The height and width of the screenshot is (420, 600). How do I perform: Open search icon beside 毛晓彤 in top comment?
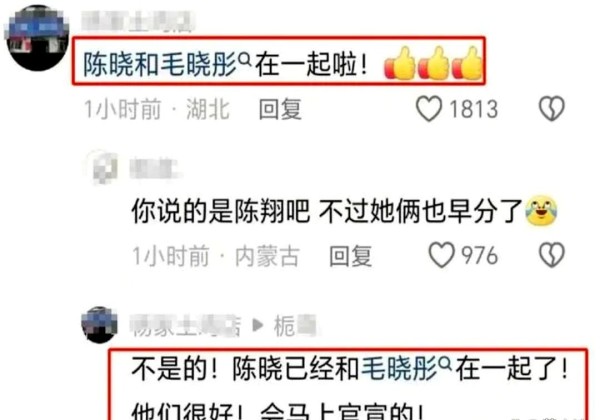245,59
